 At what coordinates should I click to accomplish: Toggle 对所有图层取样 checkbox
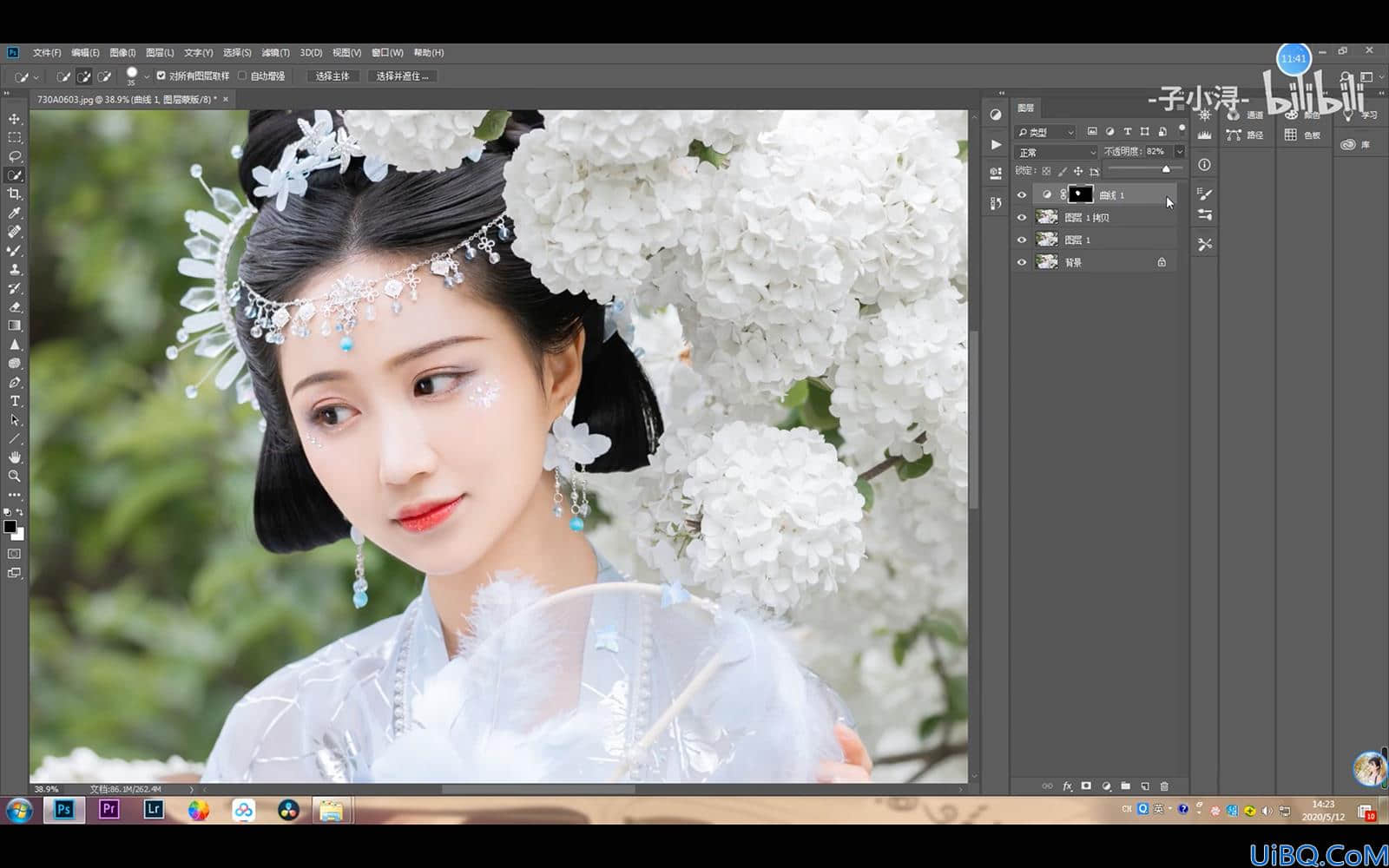(x=161, y=76)
